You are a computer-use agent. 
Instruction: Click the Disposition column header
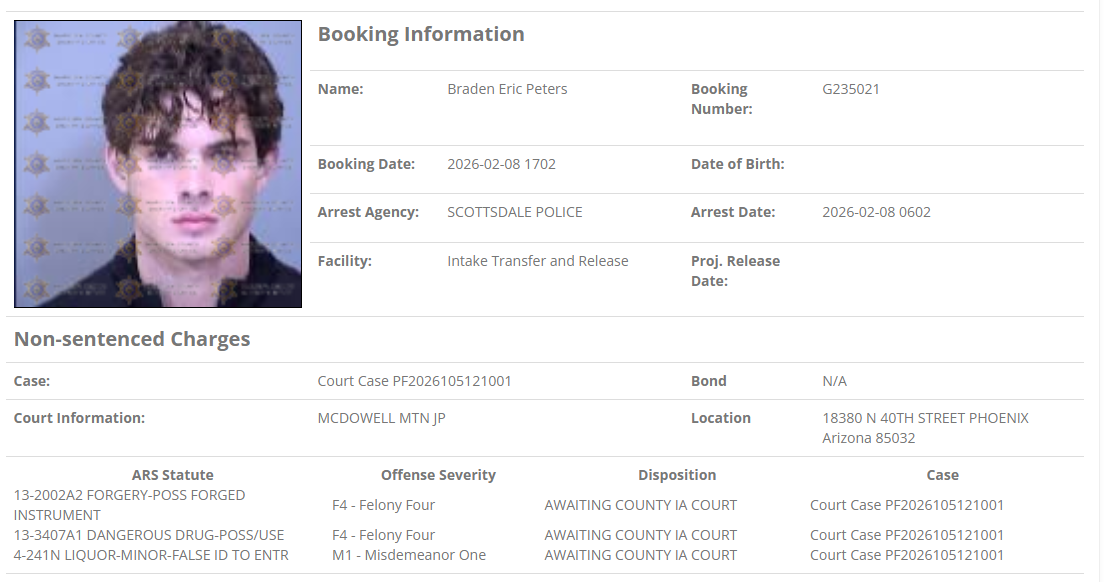[677, 475]
